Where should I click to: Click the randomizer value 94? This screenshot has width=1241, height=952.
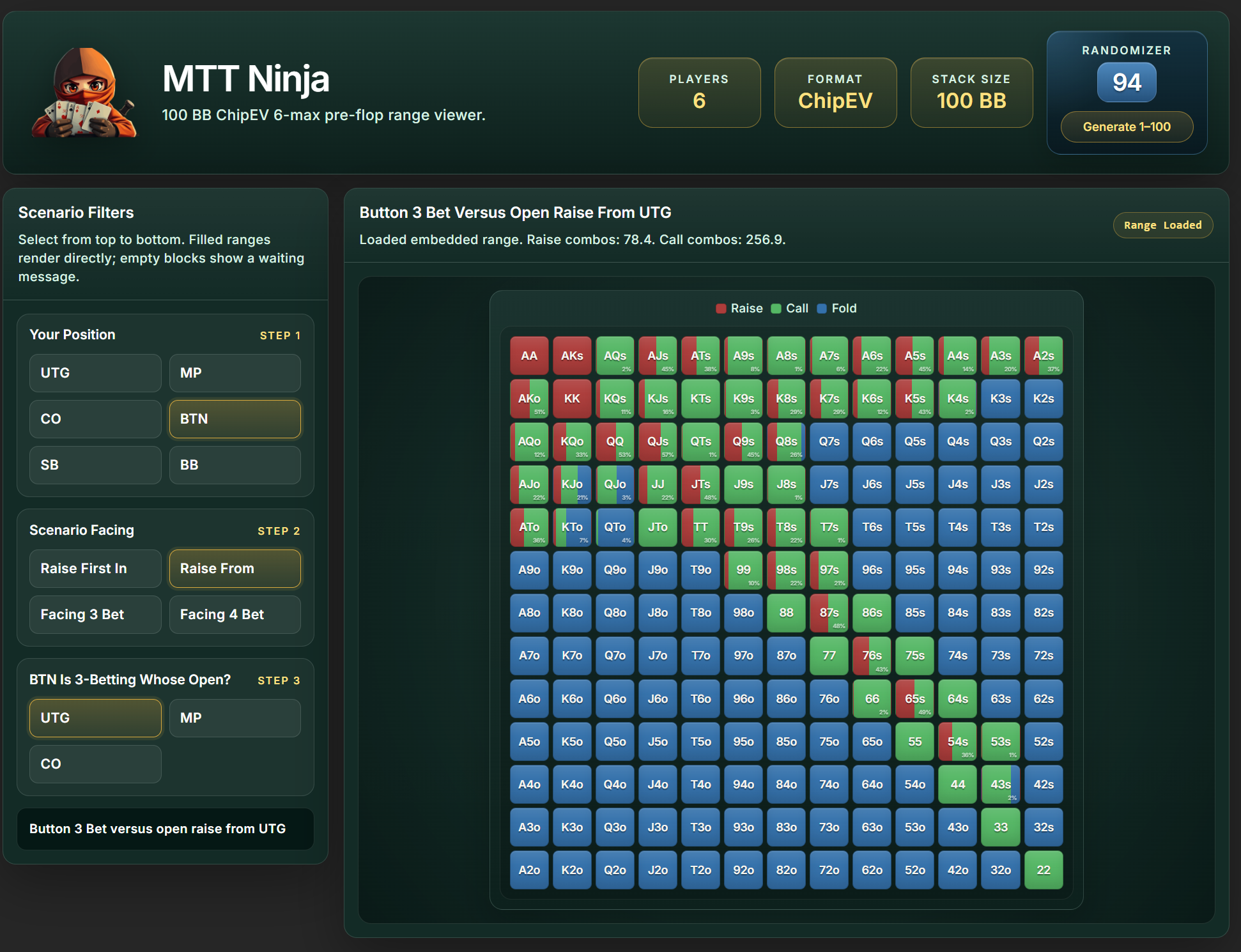point(1127,82)
